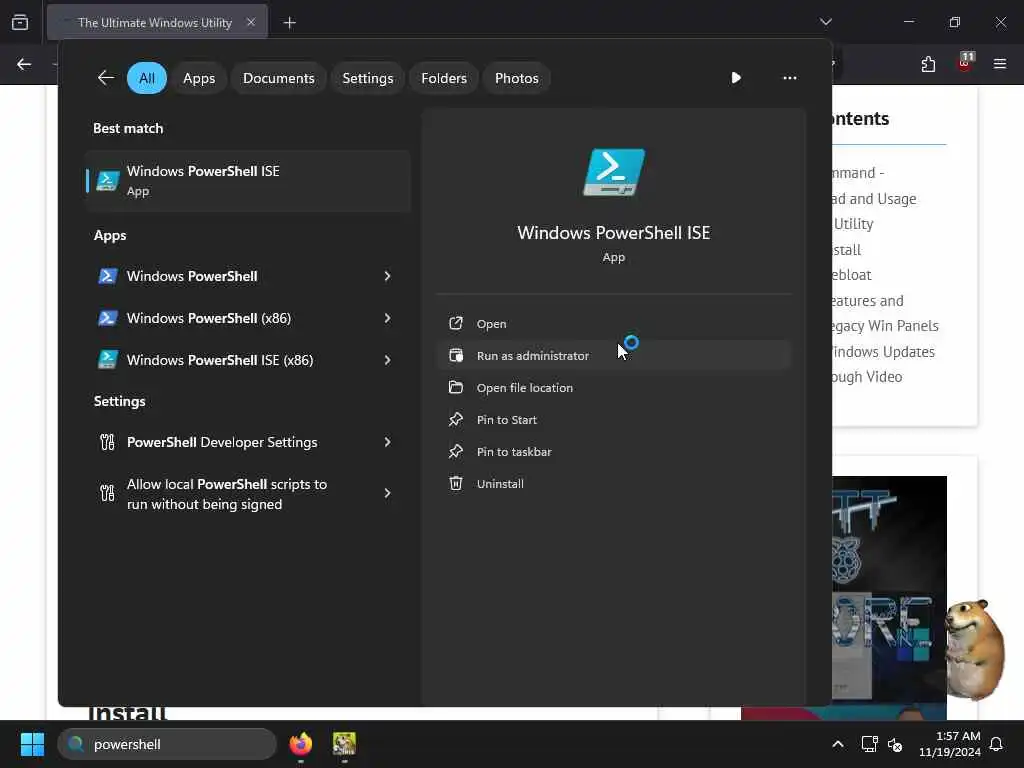
Task: Select Windows PowerShell ISE best match
Action: pyautogui.click(x=248, y=181)
